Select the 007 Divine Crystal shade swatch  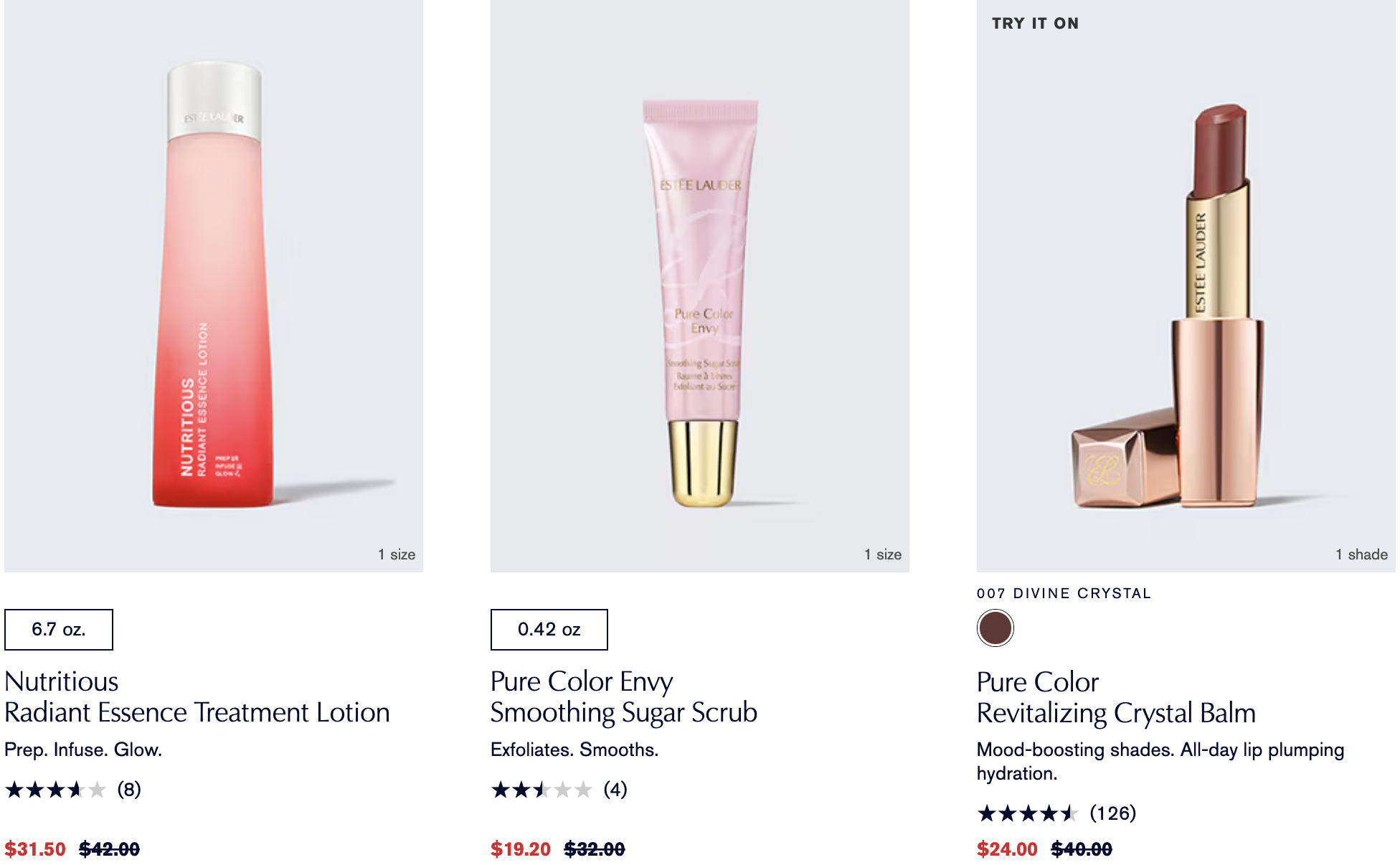pos(995,628)
